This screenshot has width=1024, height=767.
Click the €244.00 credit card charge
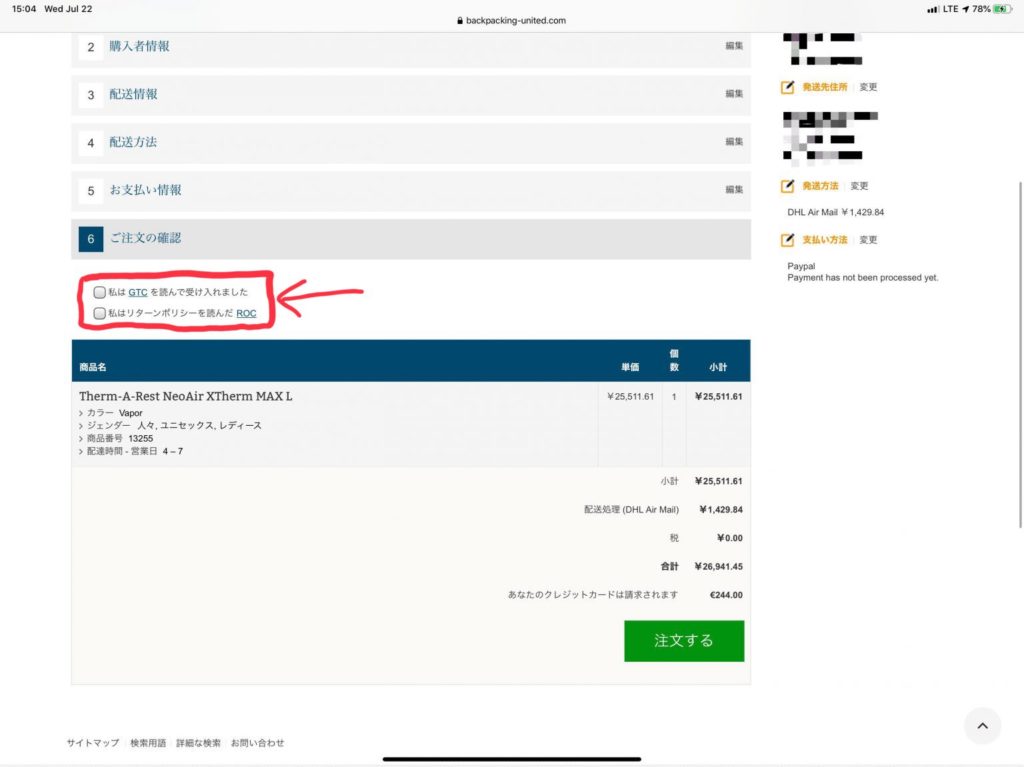[726, 595]
